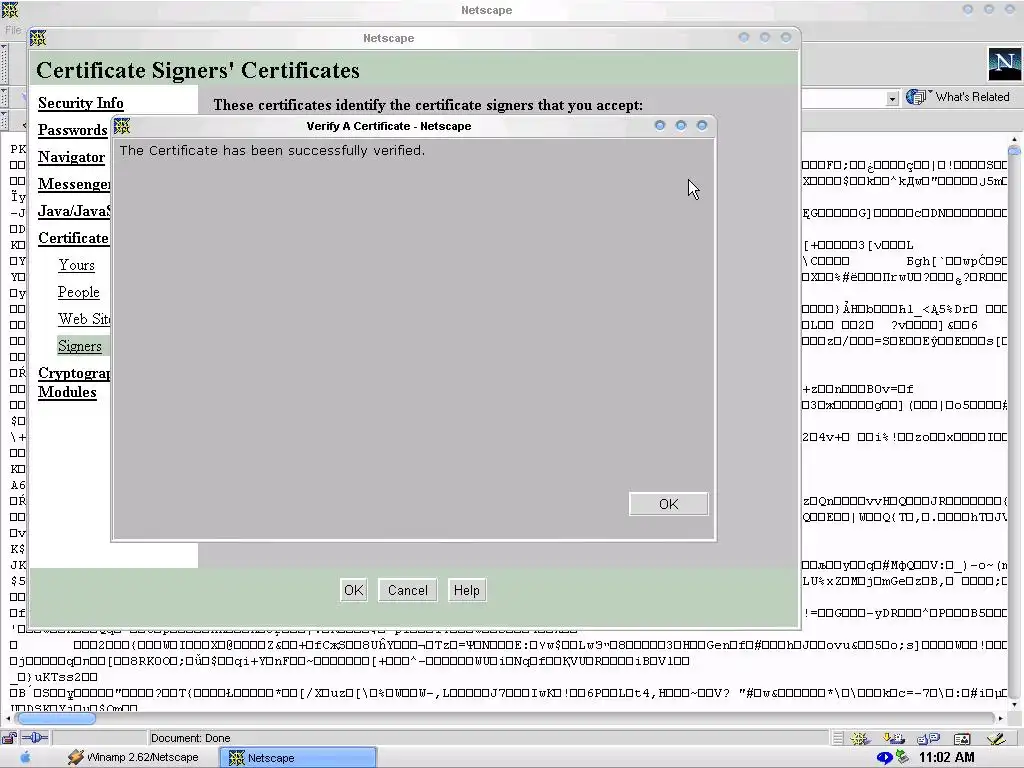Screen dimensions: 1024x768
Task: Switch to the Winamp 2.62/Netscape taskbar item
Action: 133,758
